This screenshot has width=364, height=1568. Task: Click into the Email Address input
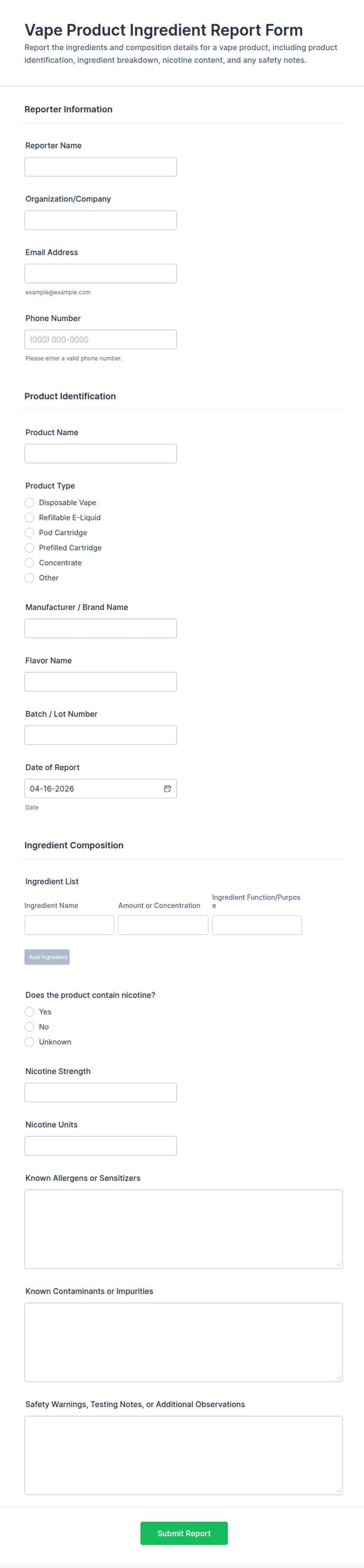click(x=101, y=273)
